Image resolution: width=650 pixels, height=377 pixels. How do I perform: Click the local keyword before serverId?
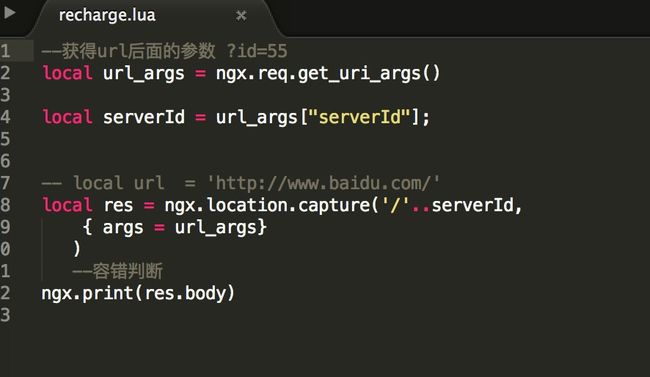(x=67, y=117)
